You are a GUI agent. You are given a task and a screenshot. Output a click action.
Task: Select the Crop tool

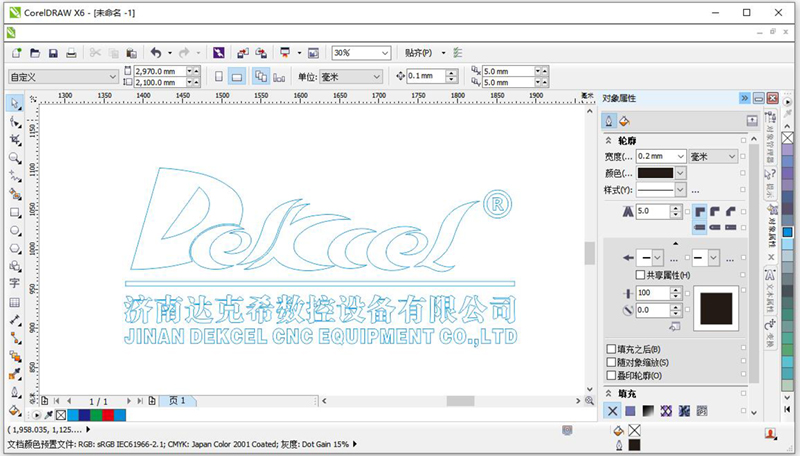pos(15,140)
